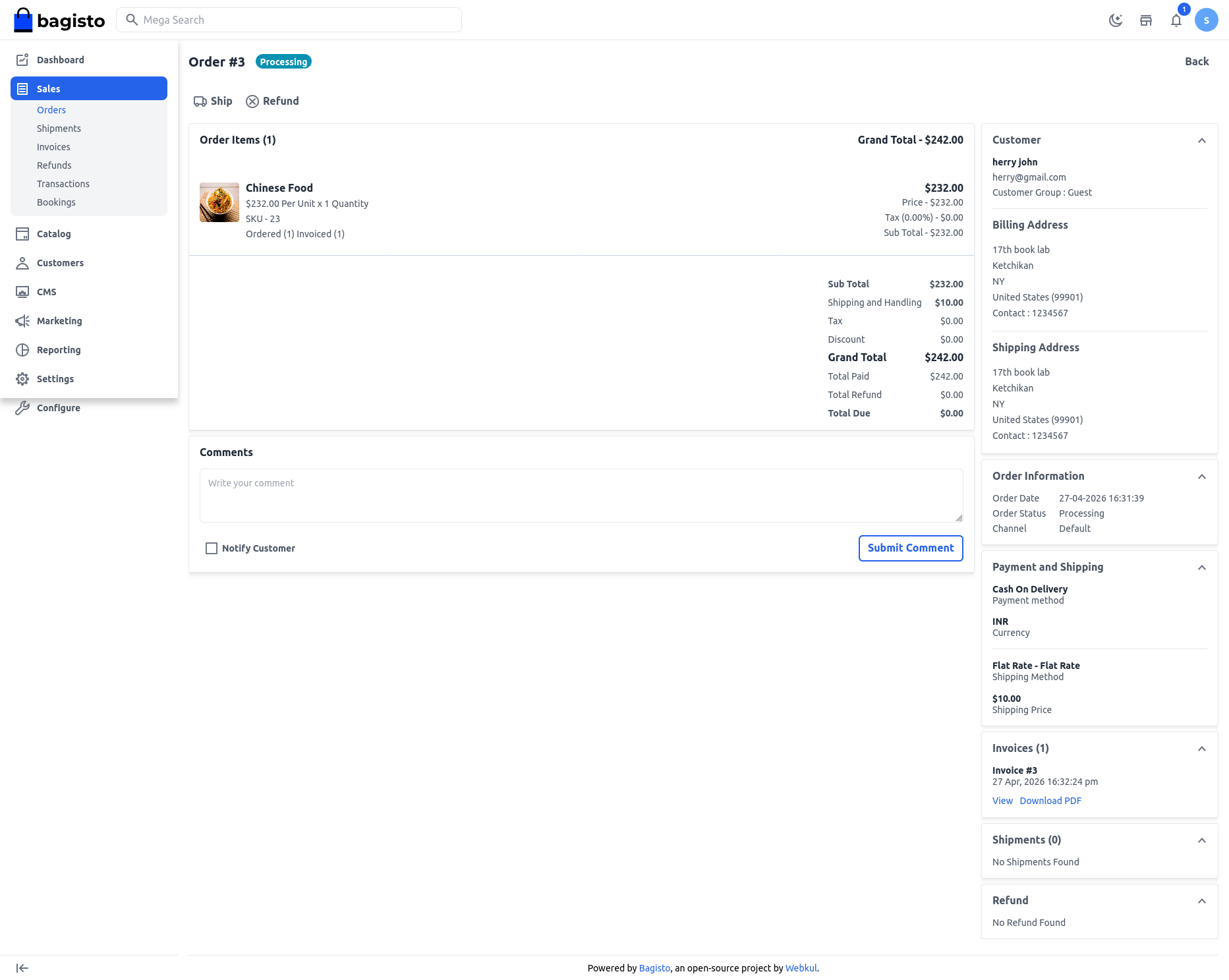Screen dimensions: 1229x980
Task: Enable the Notify Customer checkbox
Action: 212,548
